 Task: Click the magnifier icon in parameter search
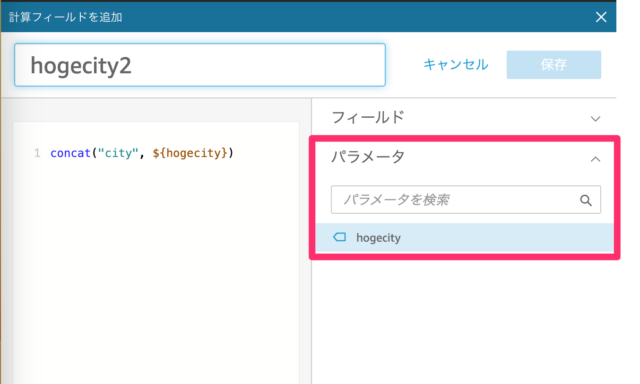(x=586, y=200)
